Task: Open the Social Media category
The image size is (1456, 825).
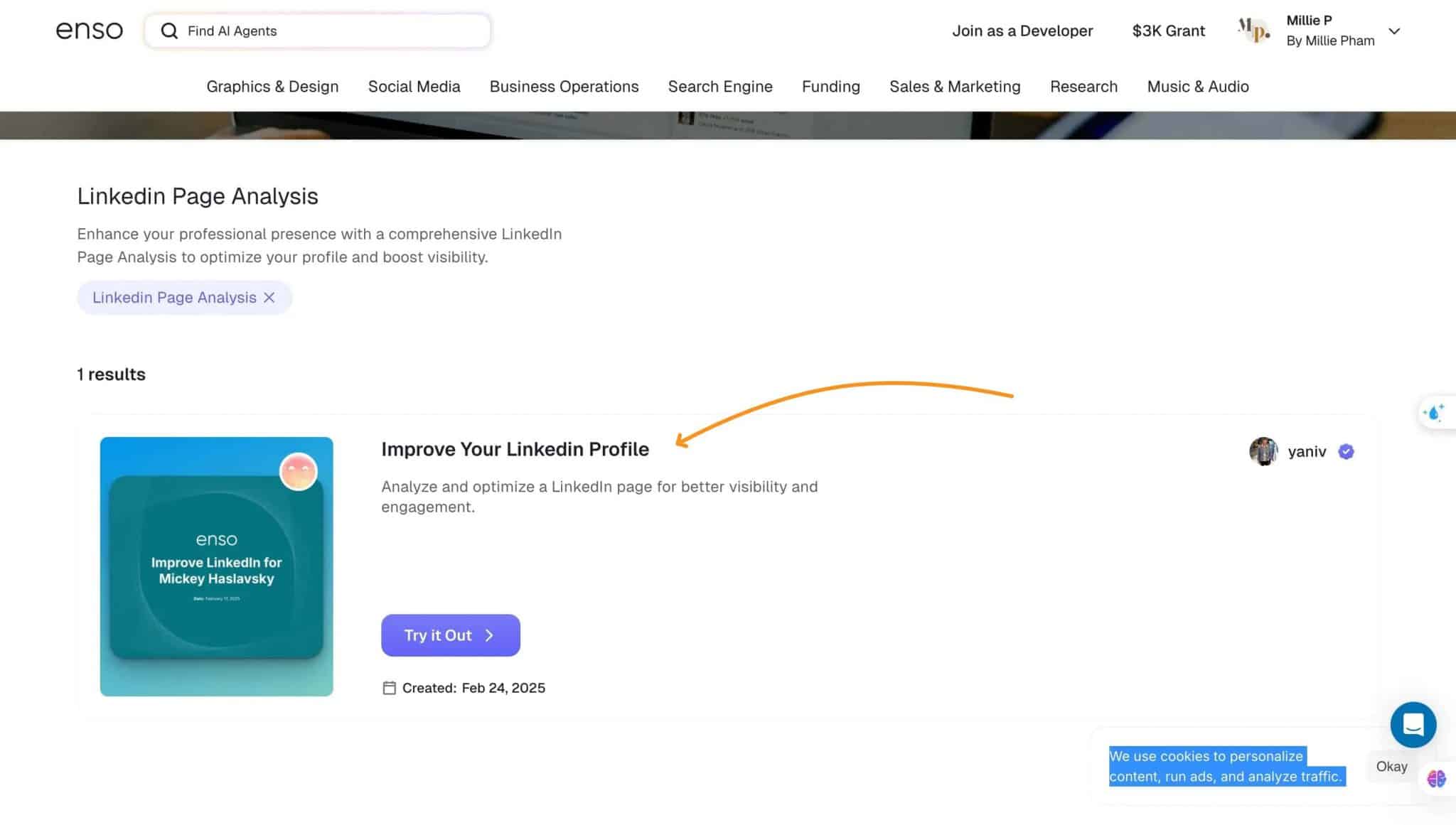Action: coord(414,86)
